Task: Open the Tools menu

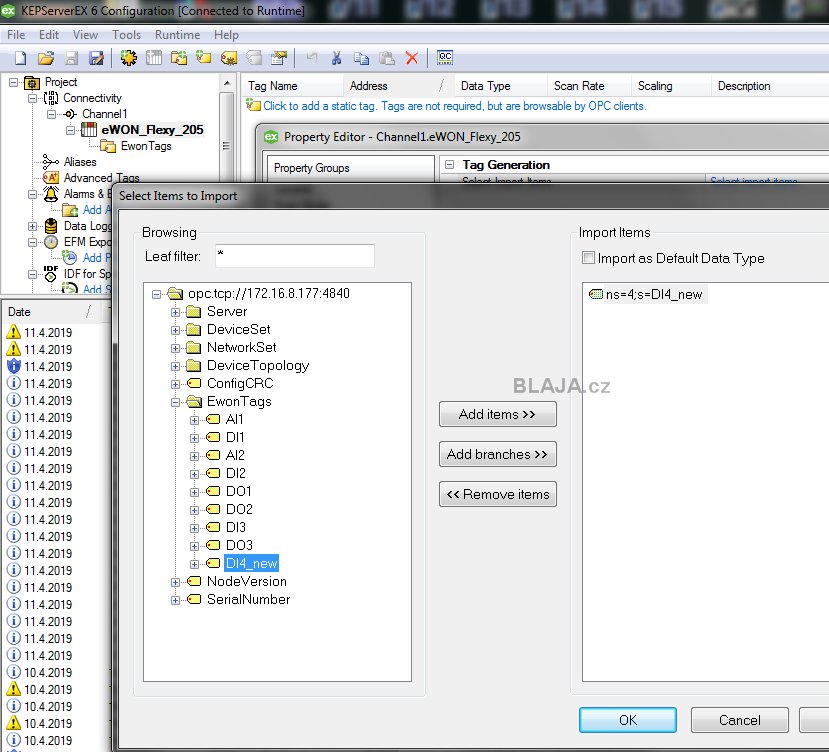Action: coord(126,35)
